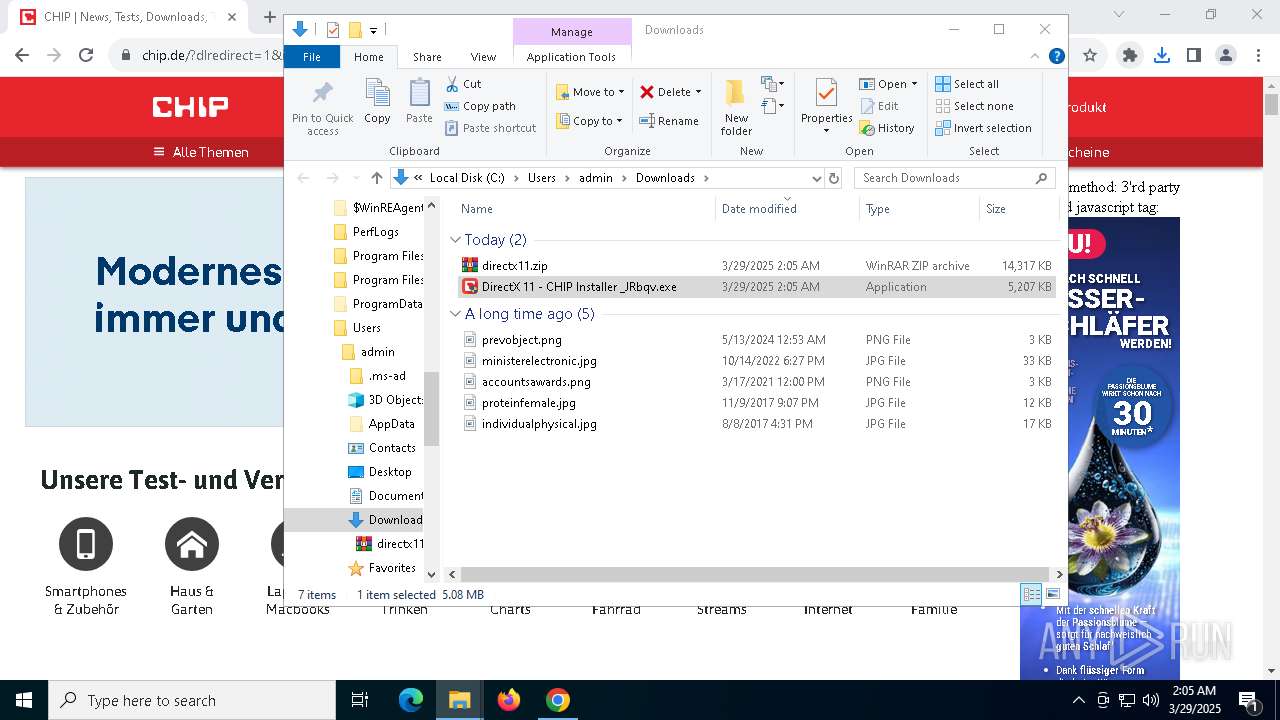Switch to Details view layout icon
This screenshot has height=720, width=1280.
coord(1031,594)
